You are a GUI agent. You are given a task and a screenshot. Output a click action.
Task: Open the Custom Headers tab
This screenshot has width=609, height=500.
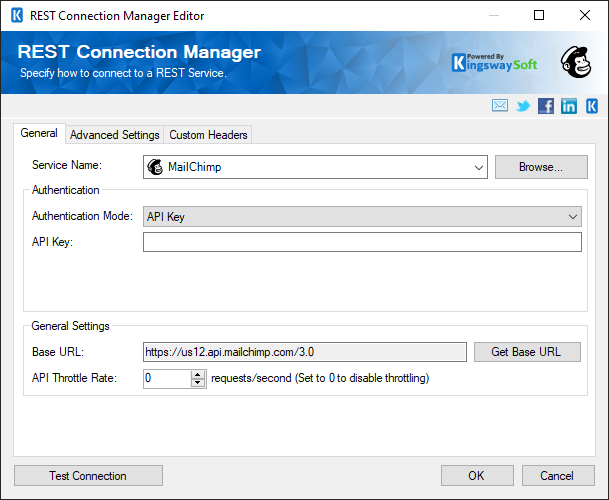[208, 135]
